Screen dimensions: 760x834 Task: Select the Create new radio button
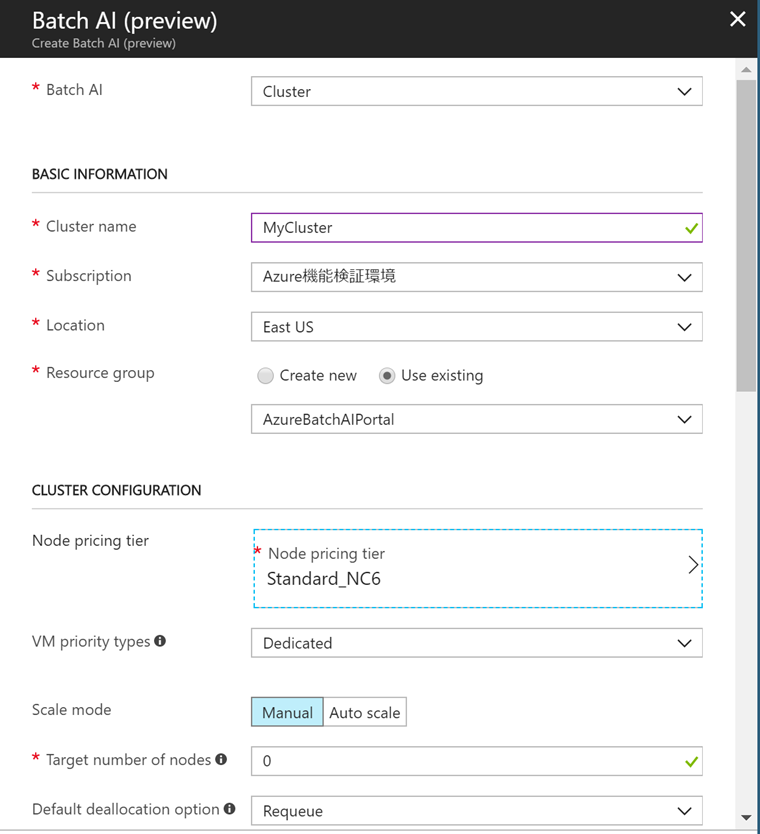(265, 376)
